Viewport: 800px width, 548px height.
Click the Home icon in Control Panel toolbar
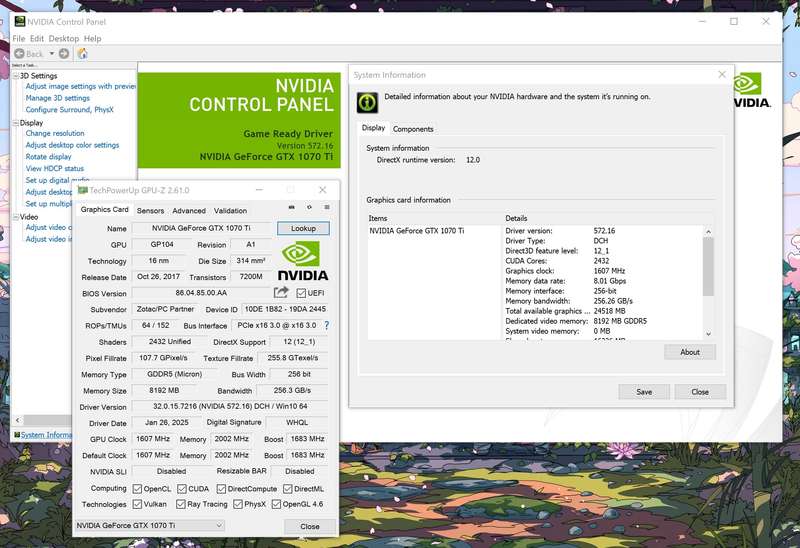(83, 54)
